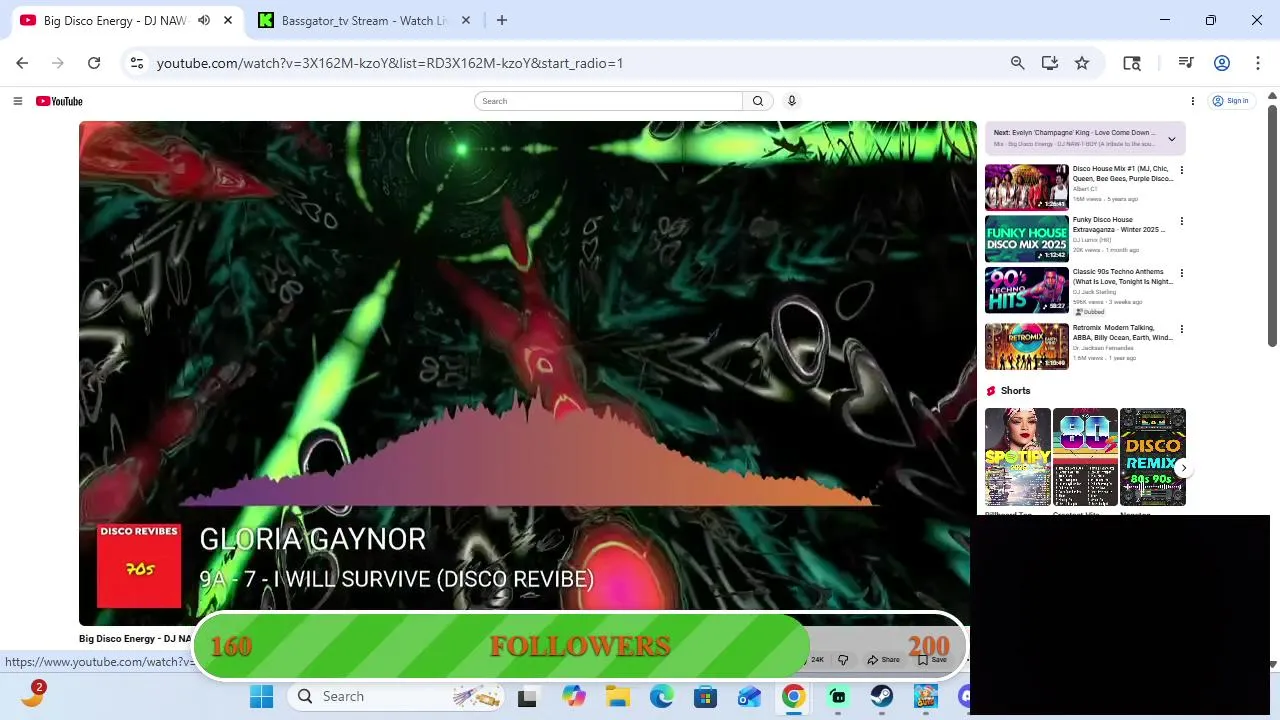Open the Retromix video thumbnail
The width and height of the screenshot is (1280, 720).
(x=1027, y=347)
